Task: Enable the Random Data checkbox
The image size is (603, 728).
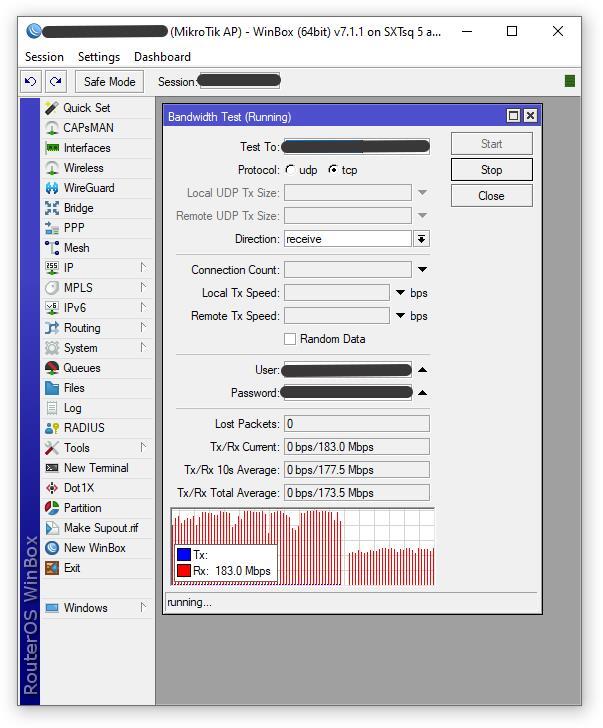Action: pyautogui.click(x=290, y=339)
